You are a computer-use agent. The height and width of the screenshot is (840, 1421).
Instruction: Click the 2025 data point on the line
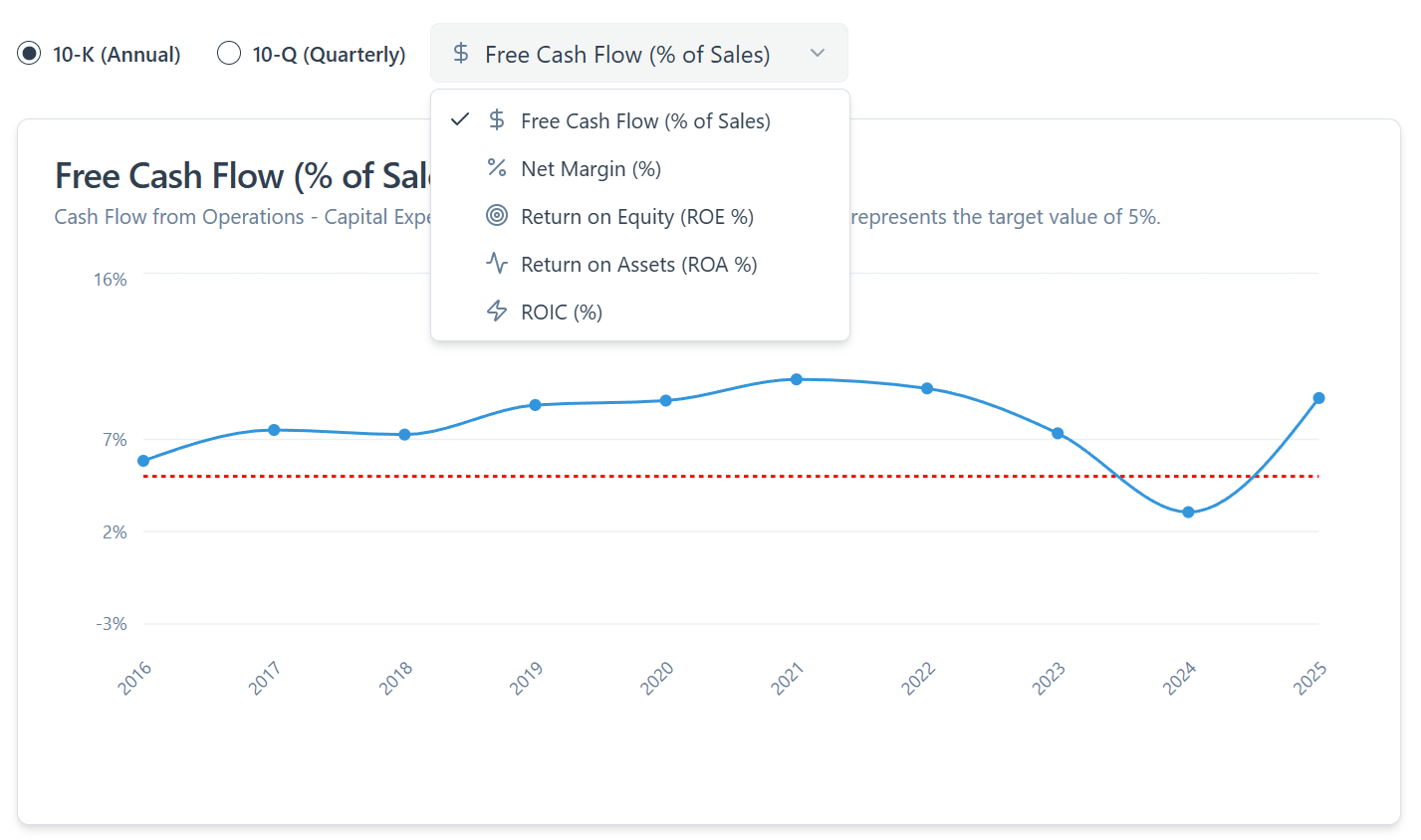(1318, 398)
